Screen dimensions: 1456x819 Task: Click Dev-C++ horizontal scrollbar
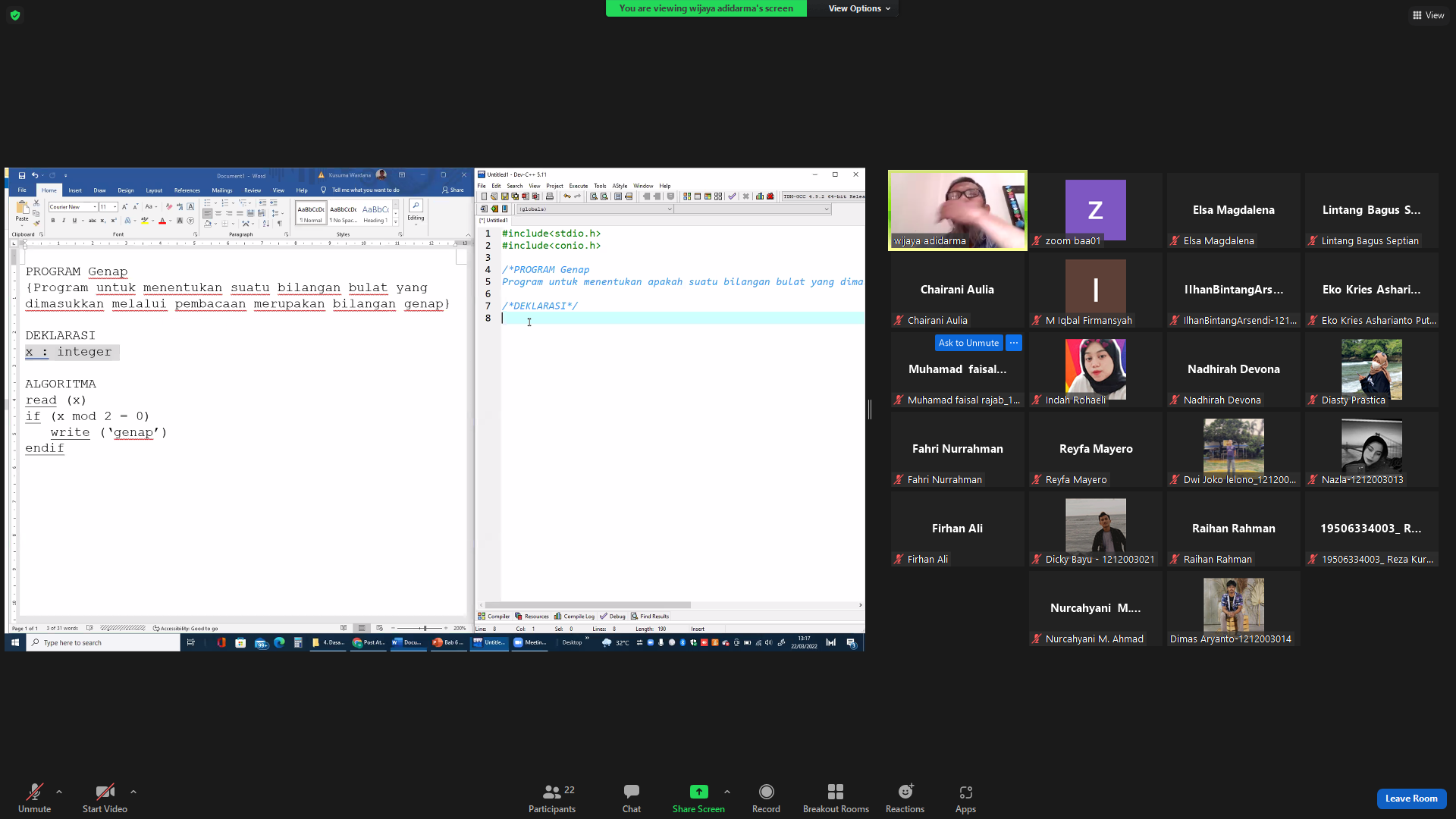(588, 604)
